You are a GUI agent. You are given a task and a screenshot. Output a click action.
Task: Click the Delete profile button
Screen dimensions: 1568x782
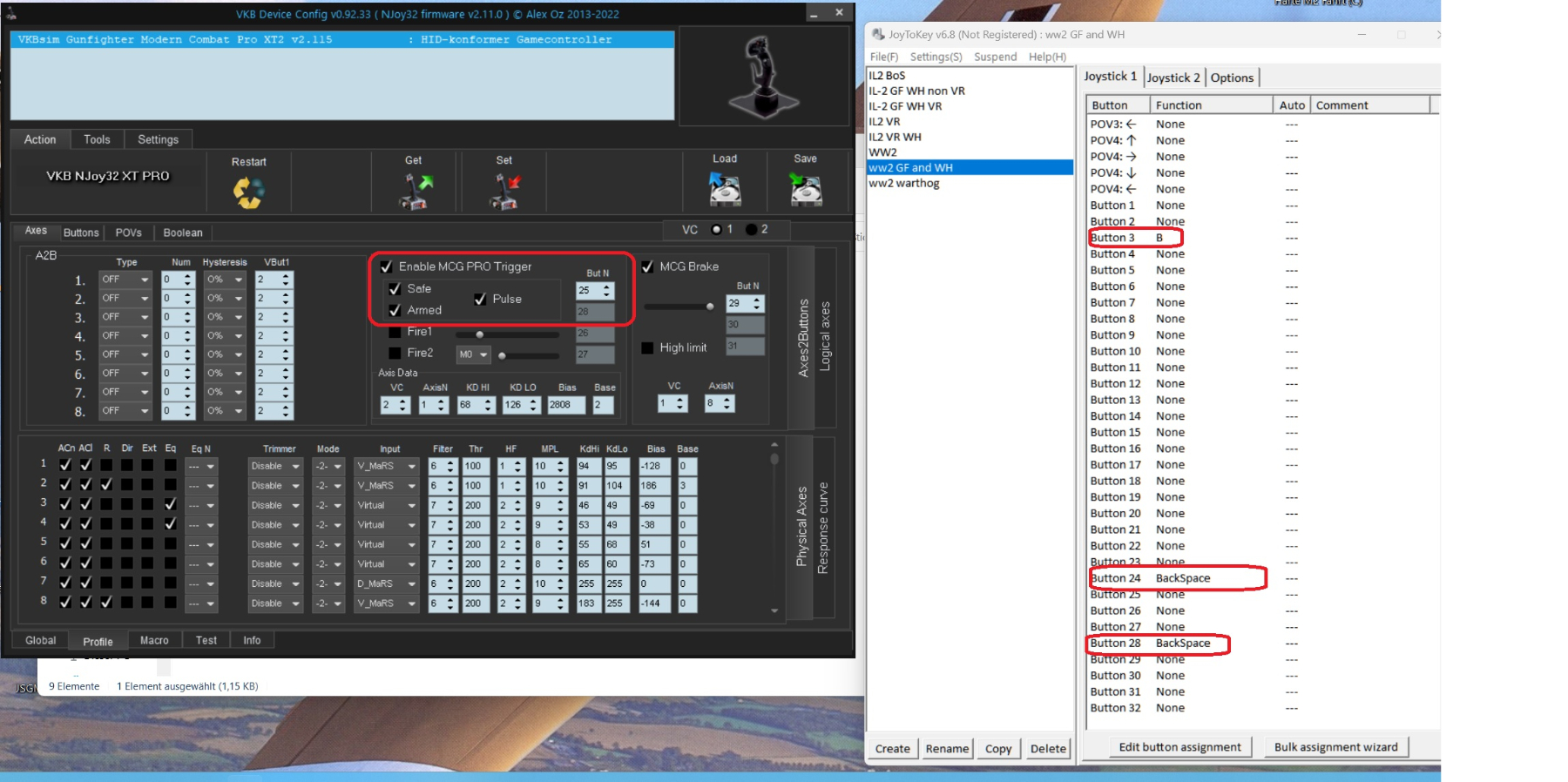coord(1048,748)
